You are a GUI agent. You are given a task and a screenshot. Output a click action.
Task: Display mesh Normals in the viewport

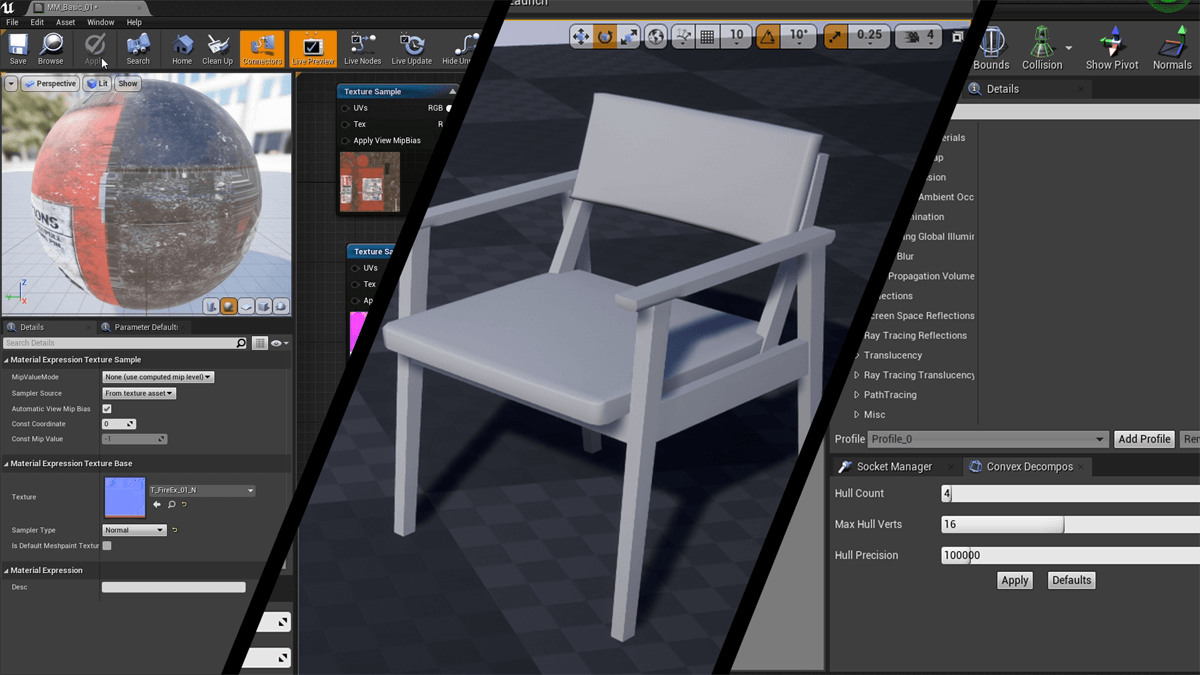(x=1171, y=46)
